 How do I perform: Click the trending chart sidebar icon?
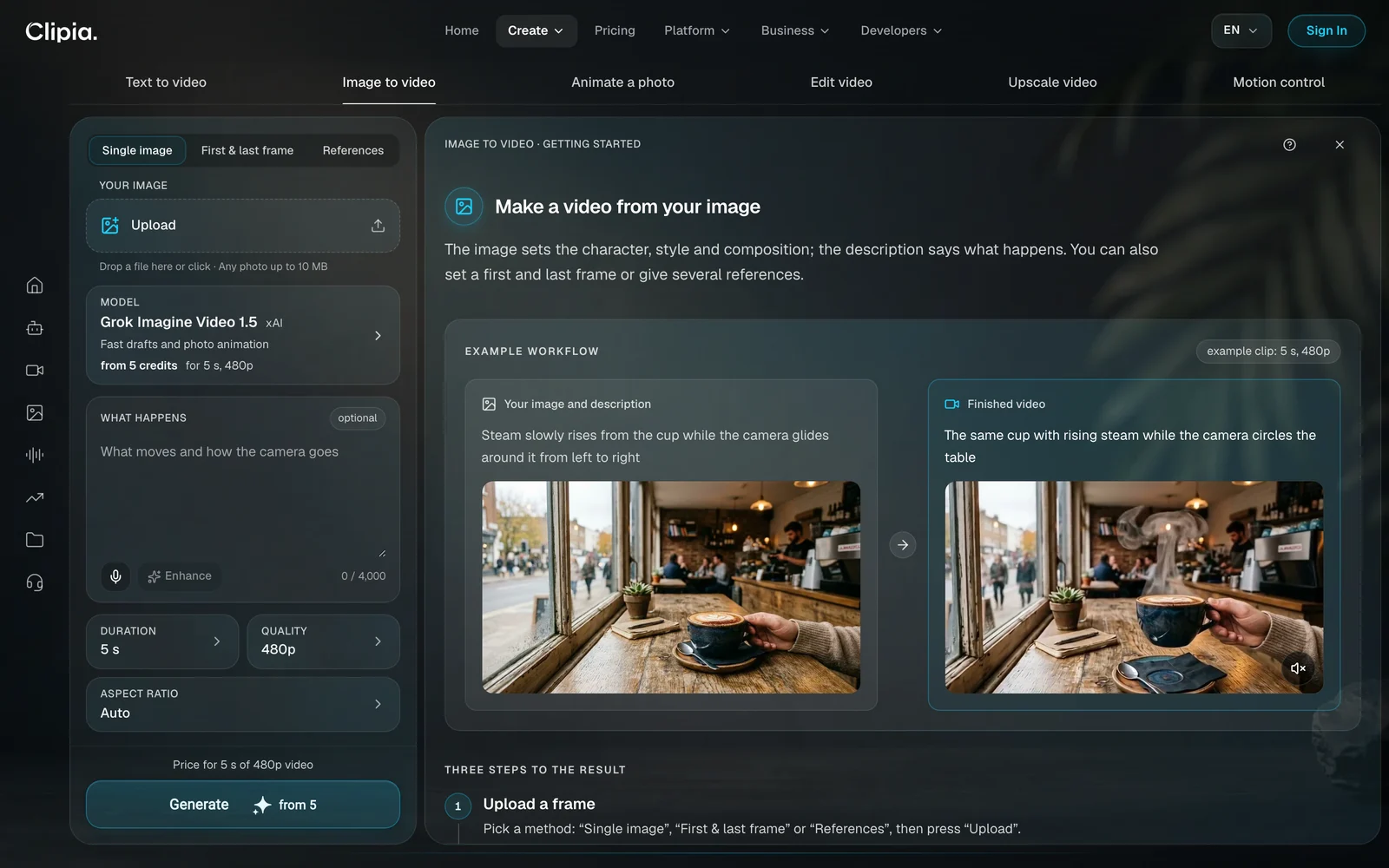coord(35,497)
